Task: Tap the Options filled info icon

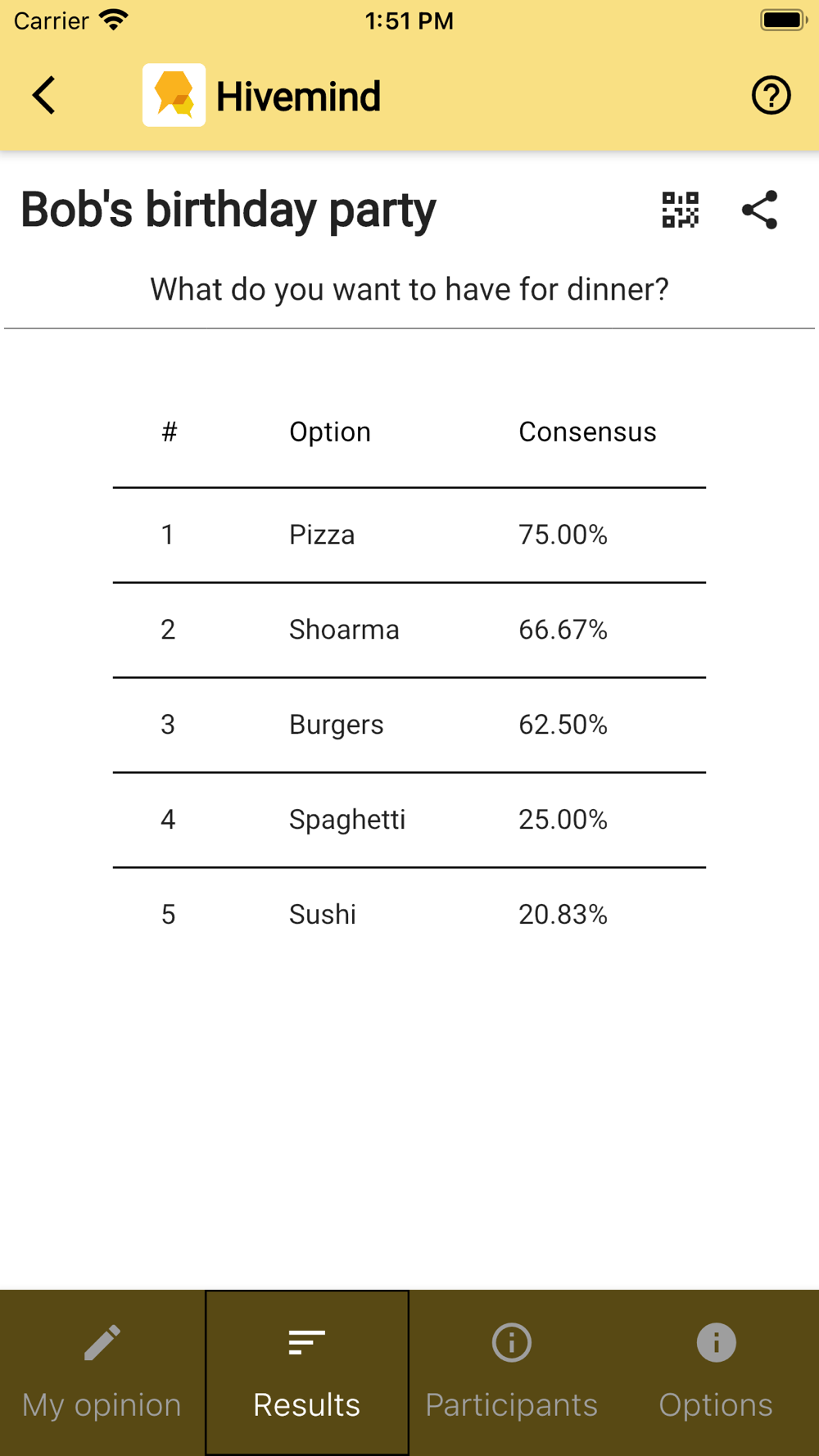Action: (x=717, y=1343)
